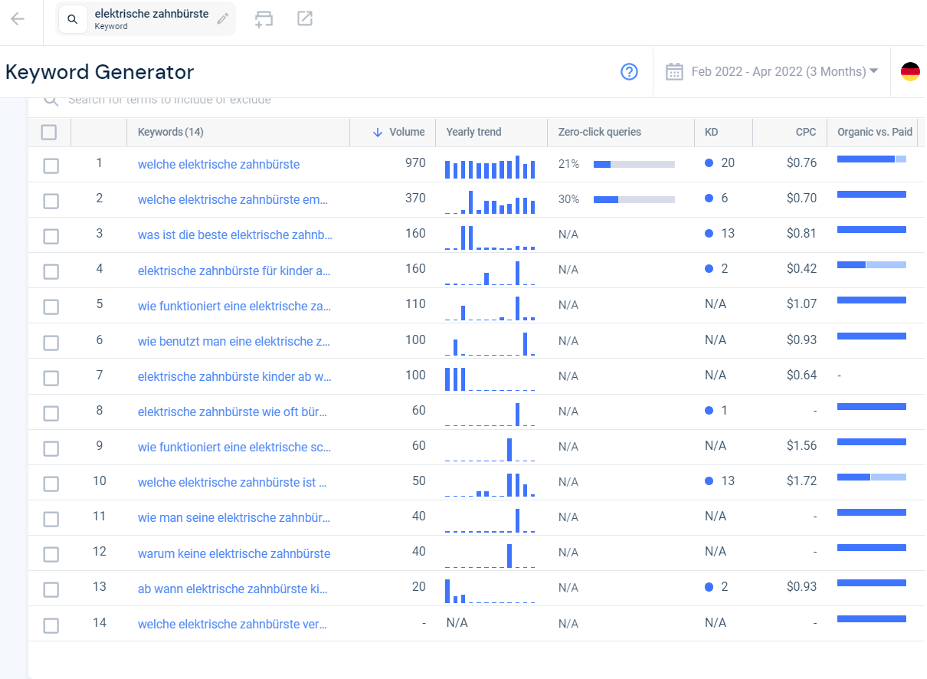This screenshot has height=679, width=927.
Task: Sort by Organic vs. Paid header
Action: (874, 132)
